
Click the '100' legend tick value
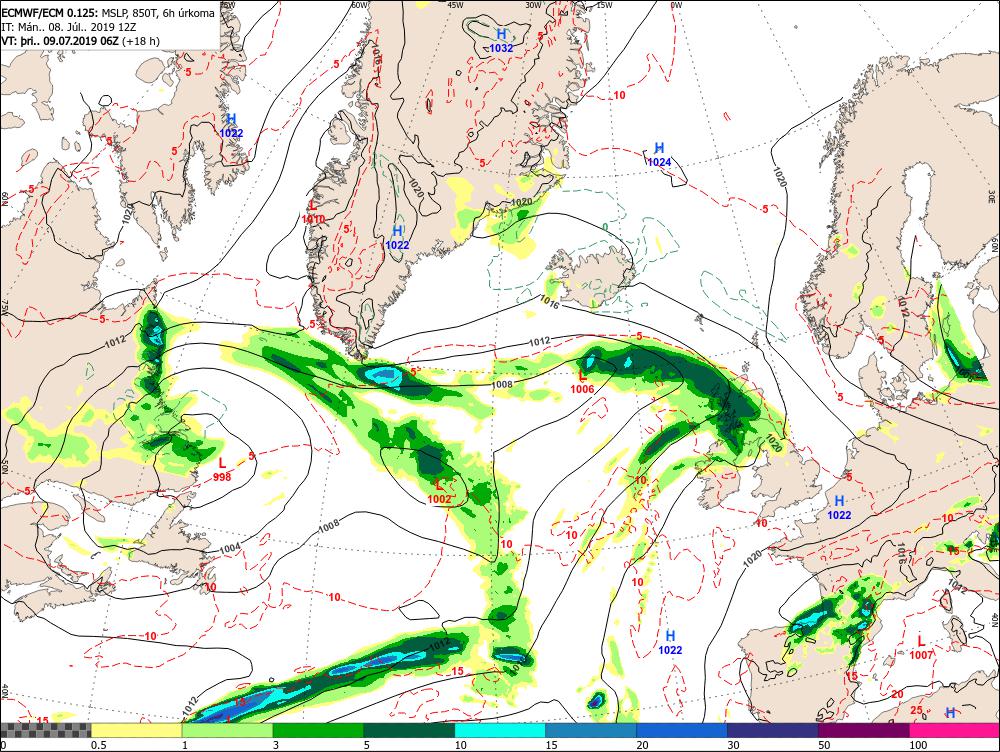pyautogui.click(x=918, y=745)
